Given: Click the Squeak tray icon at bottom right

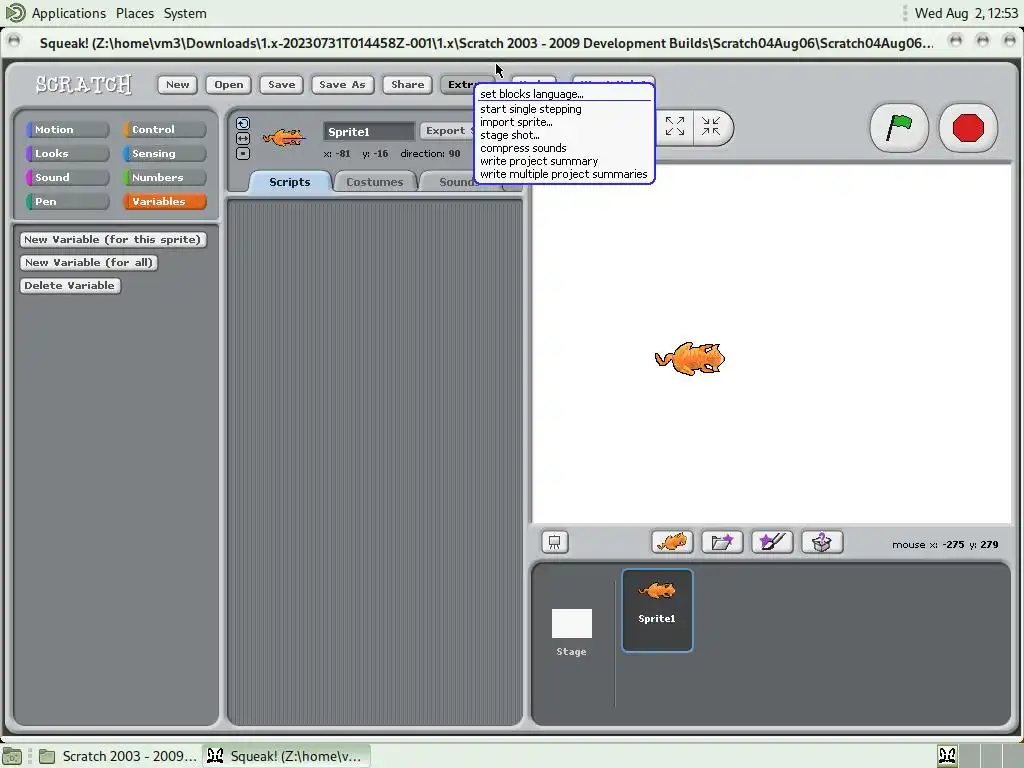Looking at the screenshot, I should tap(948, 756).
